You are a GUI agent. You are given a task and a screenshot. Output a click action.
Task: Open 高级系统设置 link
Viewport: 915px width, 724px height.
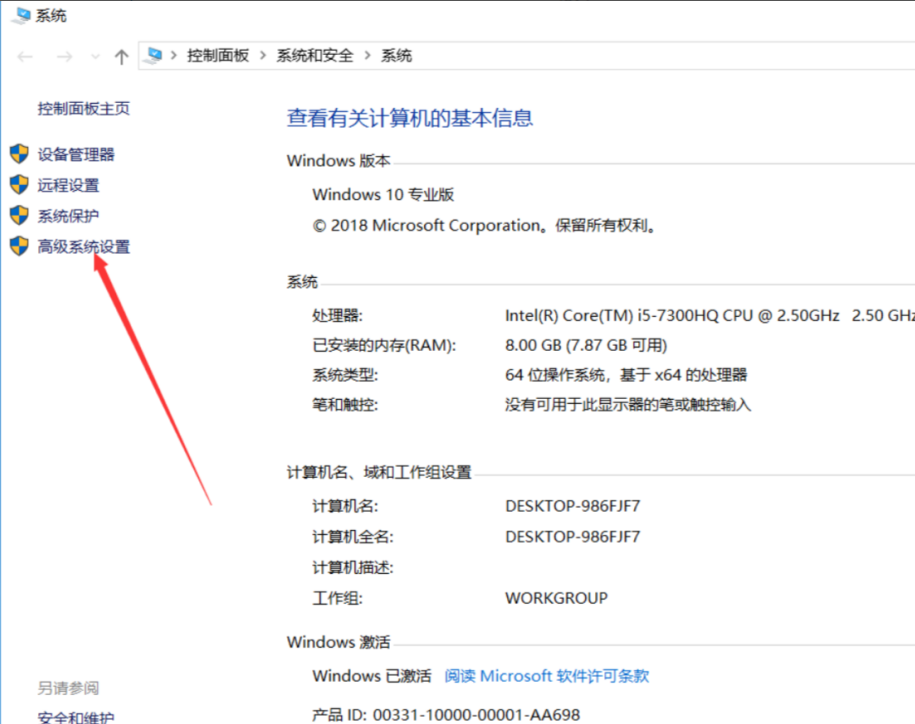(x=83, y=247)
